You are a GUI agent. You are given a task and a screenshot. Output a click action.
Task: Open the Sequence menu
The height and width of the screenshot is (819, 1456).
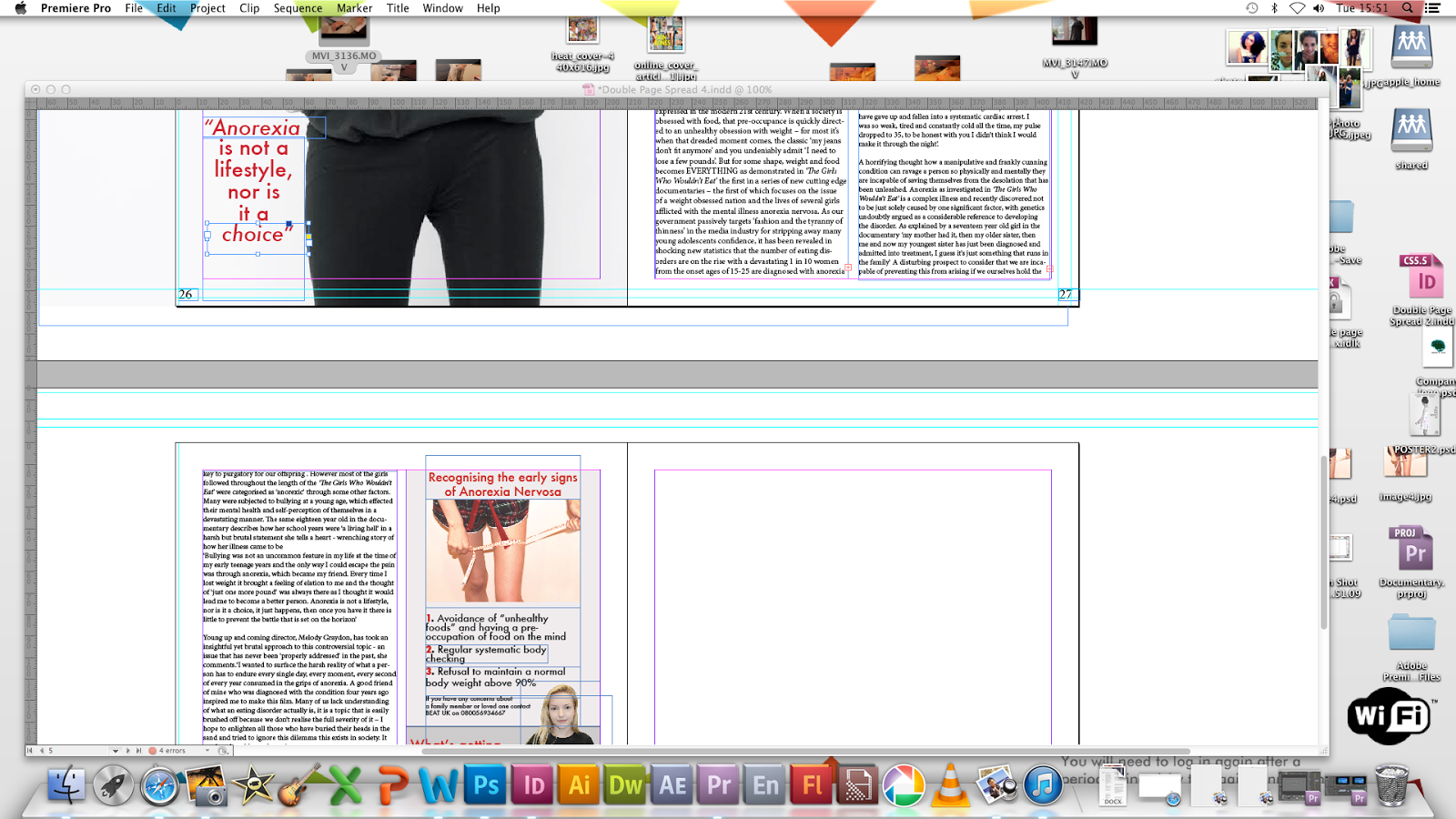click(x=297, y=7)
